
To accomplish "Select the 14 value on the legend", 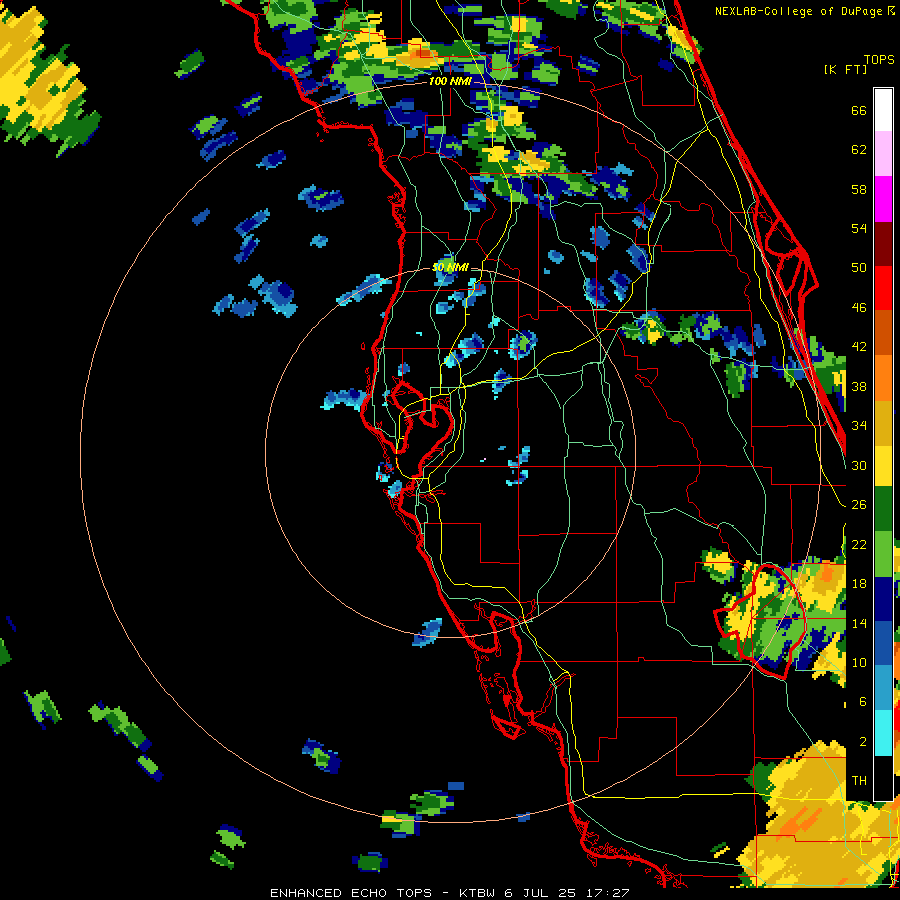I will 859,623.
